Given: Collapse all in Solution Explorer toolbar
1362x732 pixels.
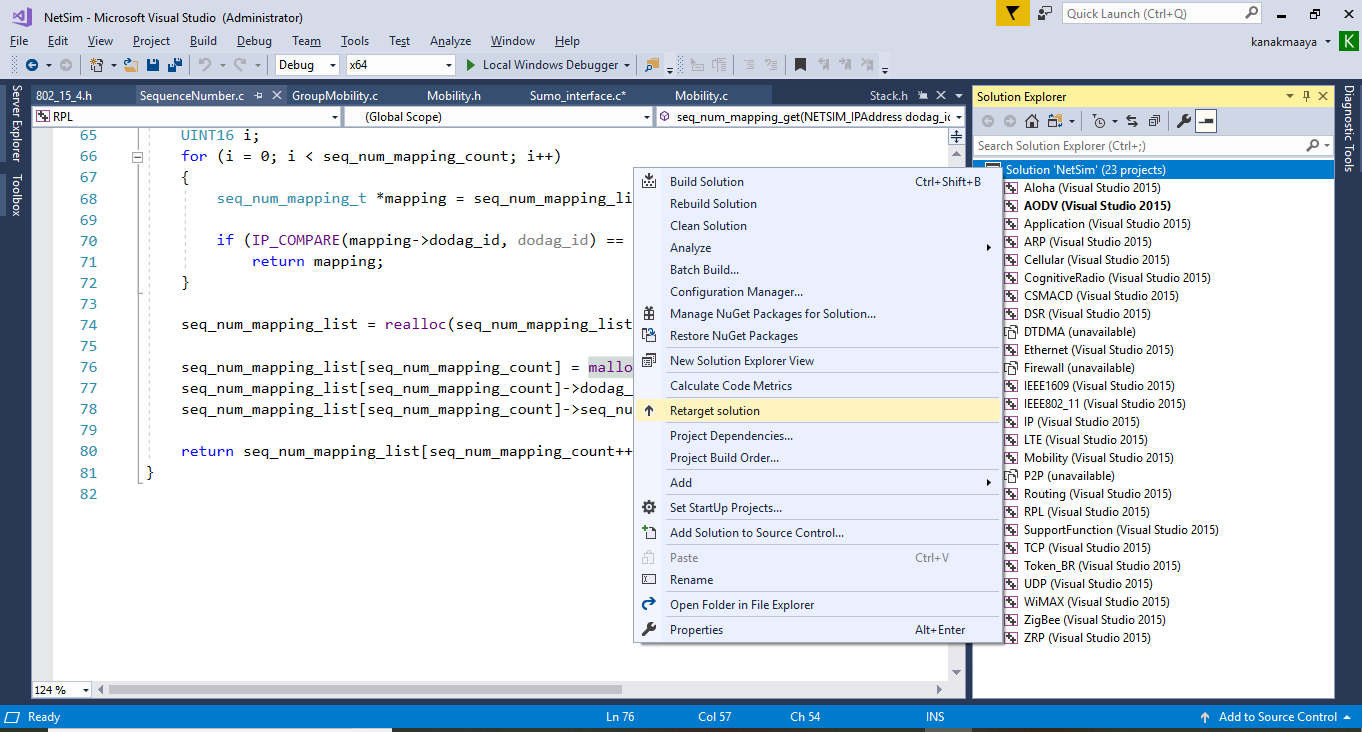Looking at the screenshot, I should [x=1154, y=121].
